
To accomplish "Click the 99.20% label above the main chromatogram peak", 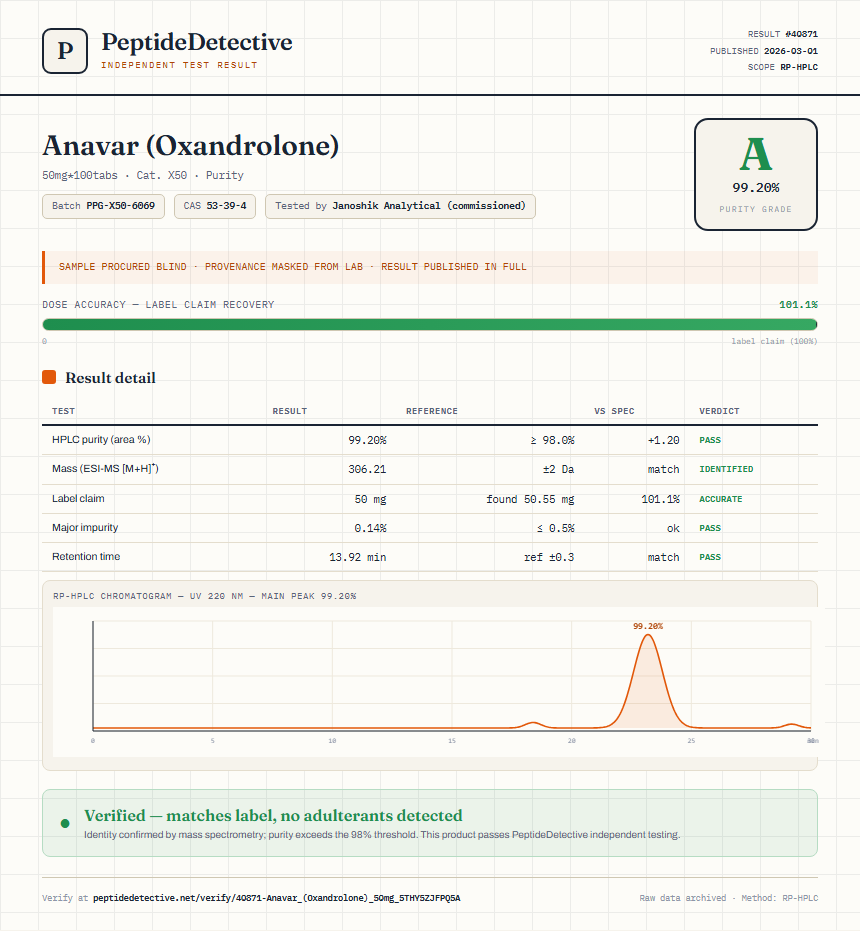I will [x=648, y=626].
